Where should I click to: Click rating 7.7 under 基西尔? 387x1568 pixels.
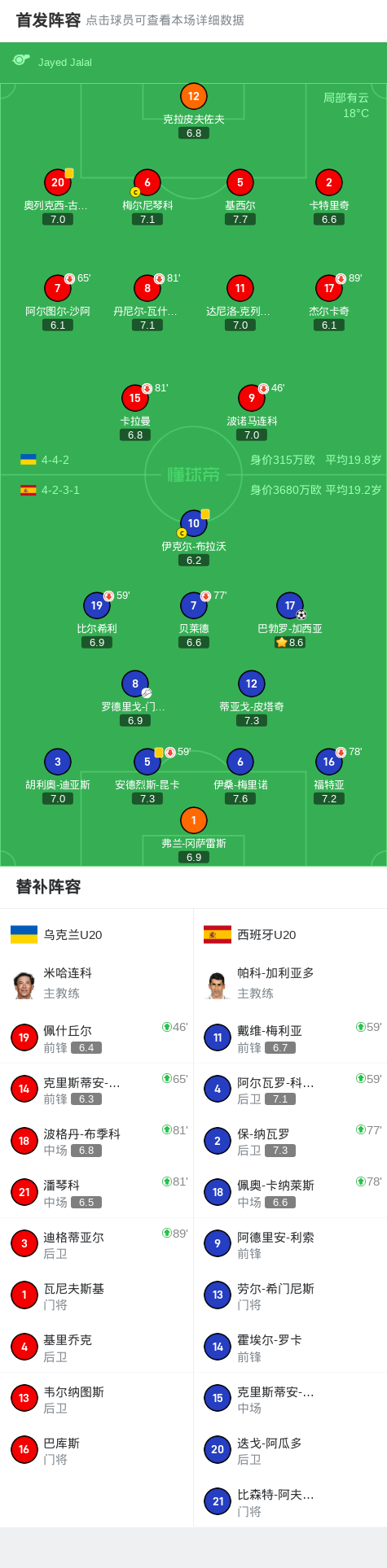(240, 219)
